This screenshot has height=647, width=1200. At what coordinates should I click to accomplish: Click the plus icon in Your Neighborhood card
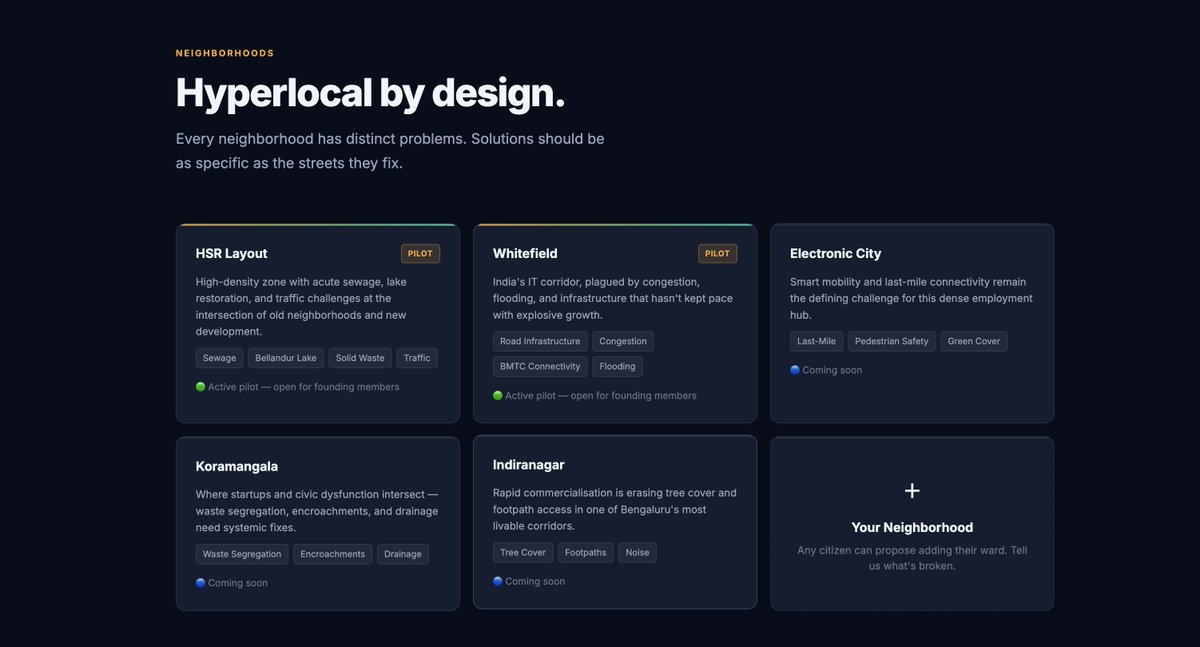coord(912,491)
